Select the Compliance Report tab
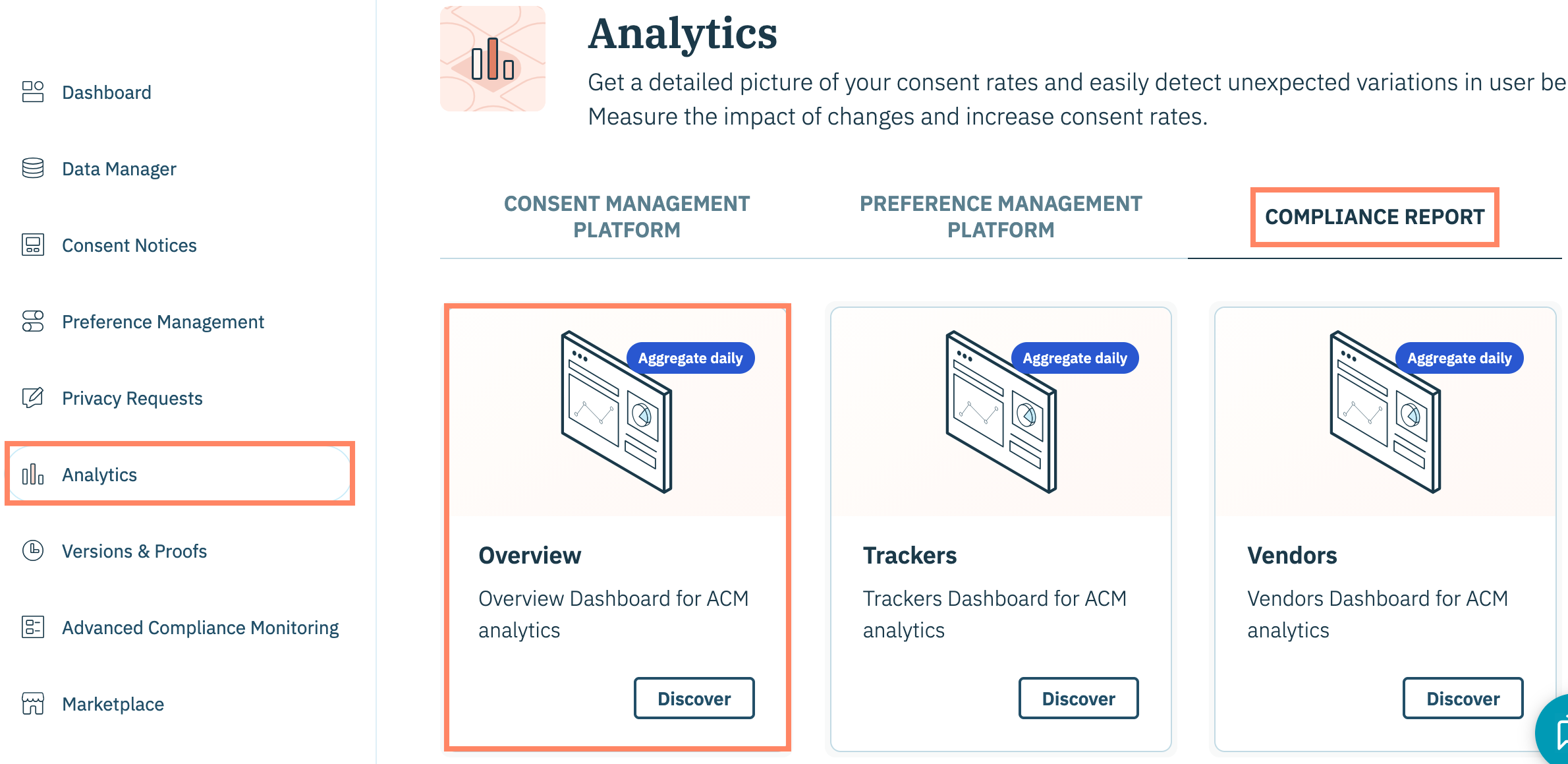The height and width of the screenshot is (764, 1568). pos(1374,217)
